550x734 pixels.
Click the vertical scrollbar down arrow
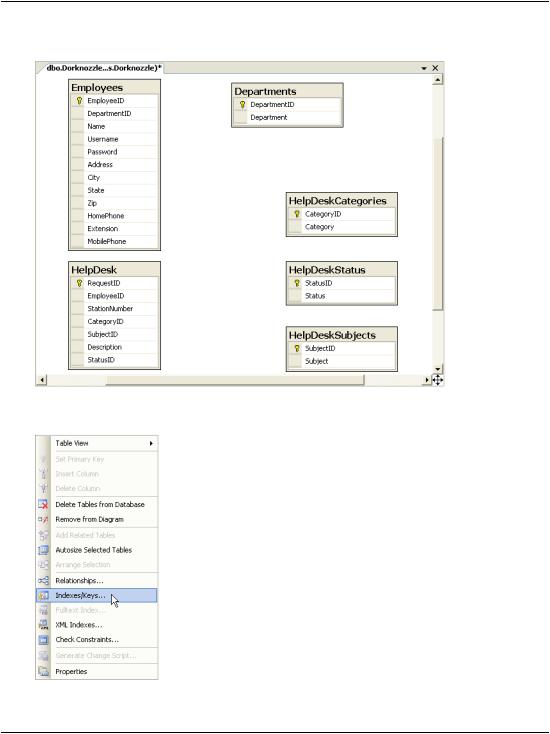[437, 369]
